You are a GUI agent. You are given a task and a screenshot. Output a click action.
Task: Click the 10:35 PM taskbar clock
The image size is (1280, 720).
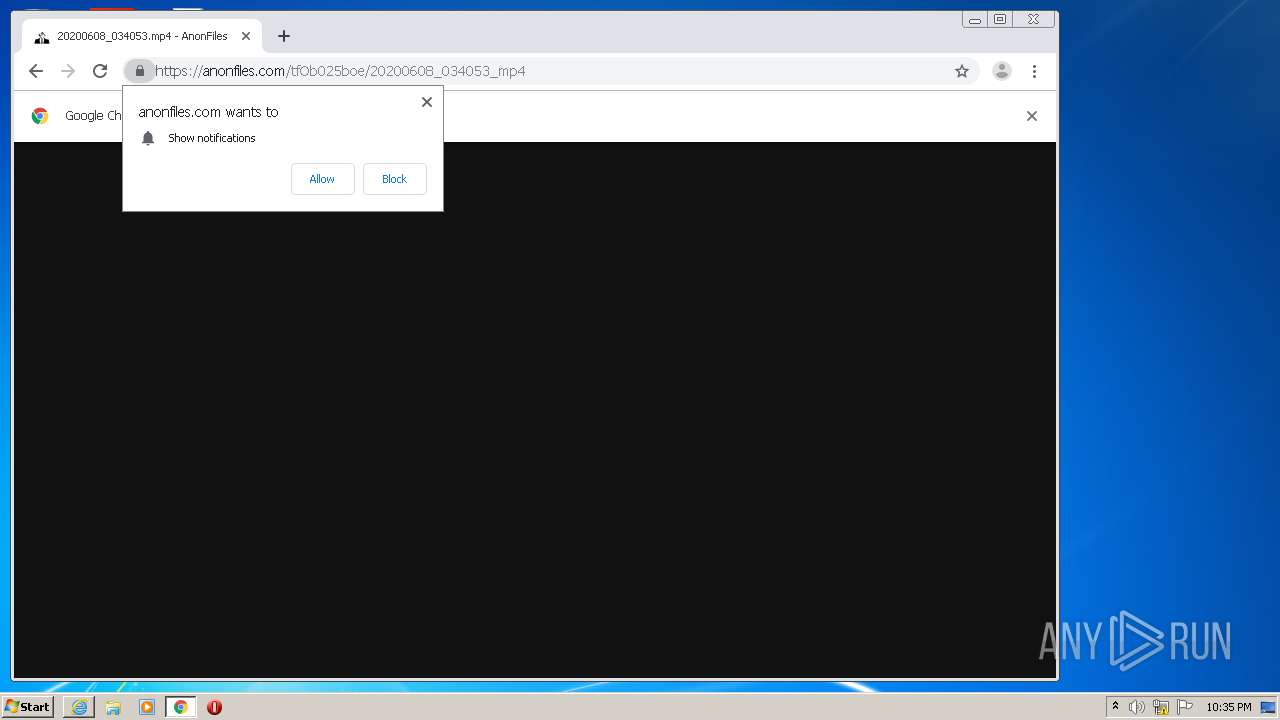tap(1229, 707)
